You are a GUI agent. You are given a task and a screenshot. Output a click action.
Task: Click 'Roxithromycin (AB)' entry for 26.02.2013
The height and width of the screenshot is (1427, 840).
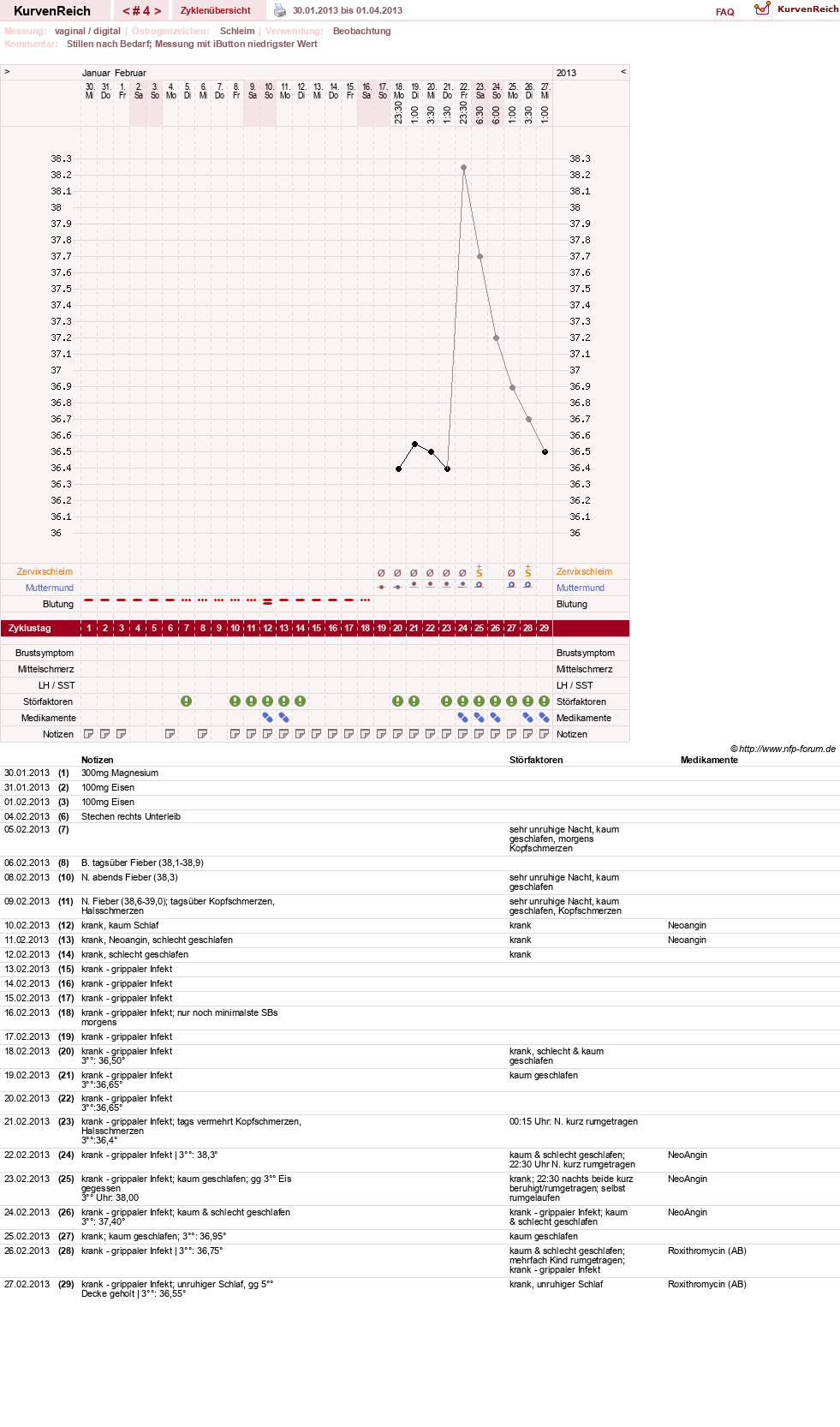point(707,1251)
